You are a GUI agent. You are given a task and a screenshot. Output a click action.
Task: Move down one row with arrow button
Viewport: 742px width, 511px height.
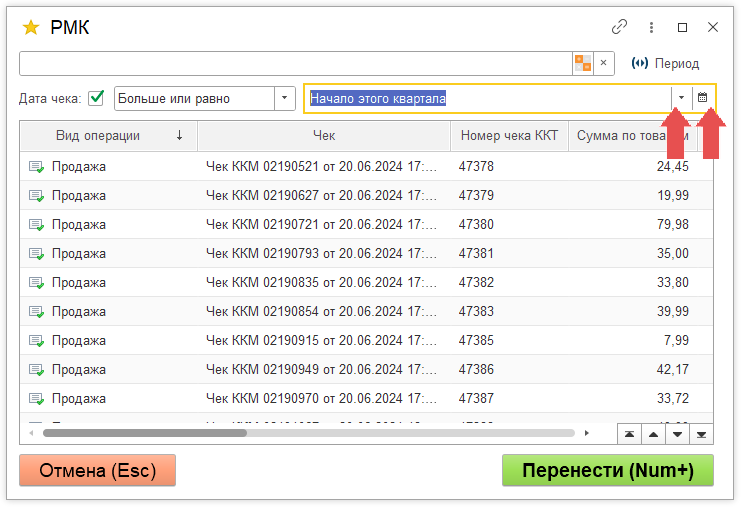pos(678,434)
